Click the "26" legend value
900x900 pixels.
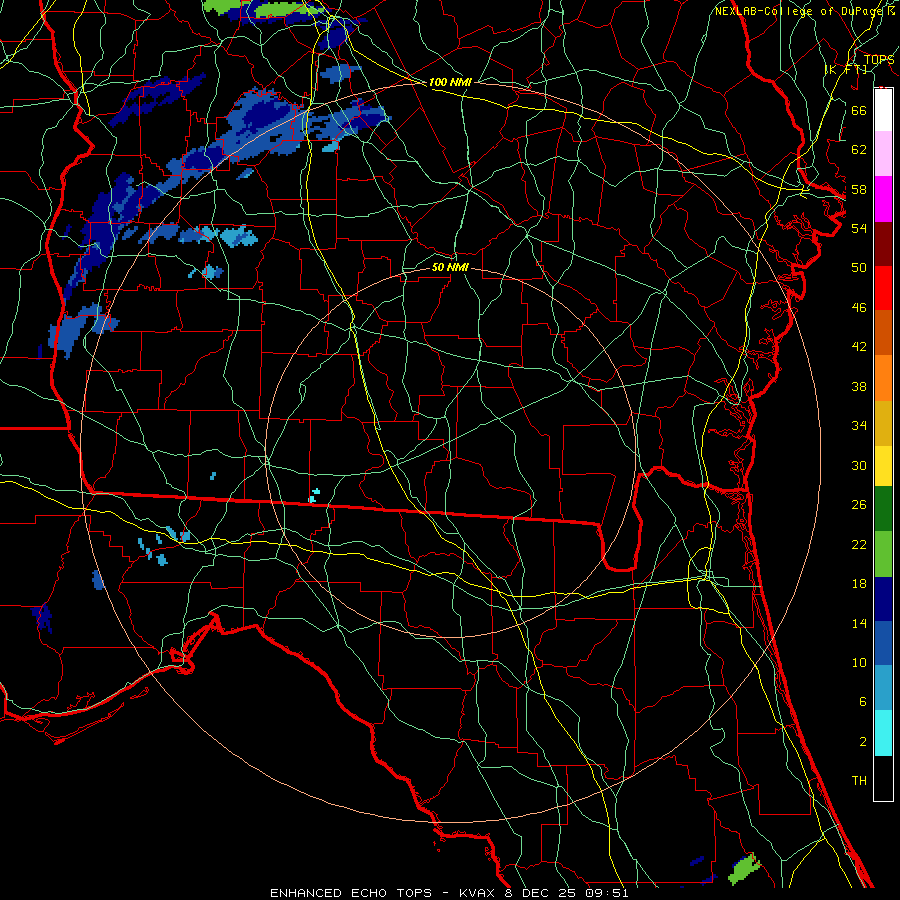859,505
